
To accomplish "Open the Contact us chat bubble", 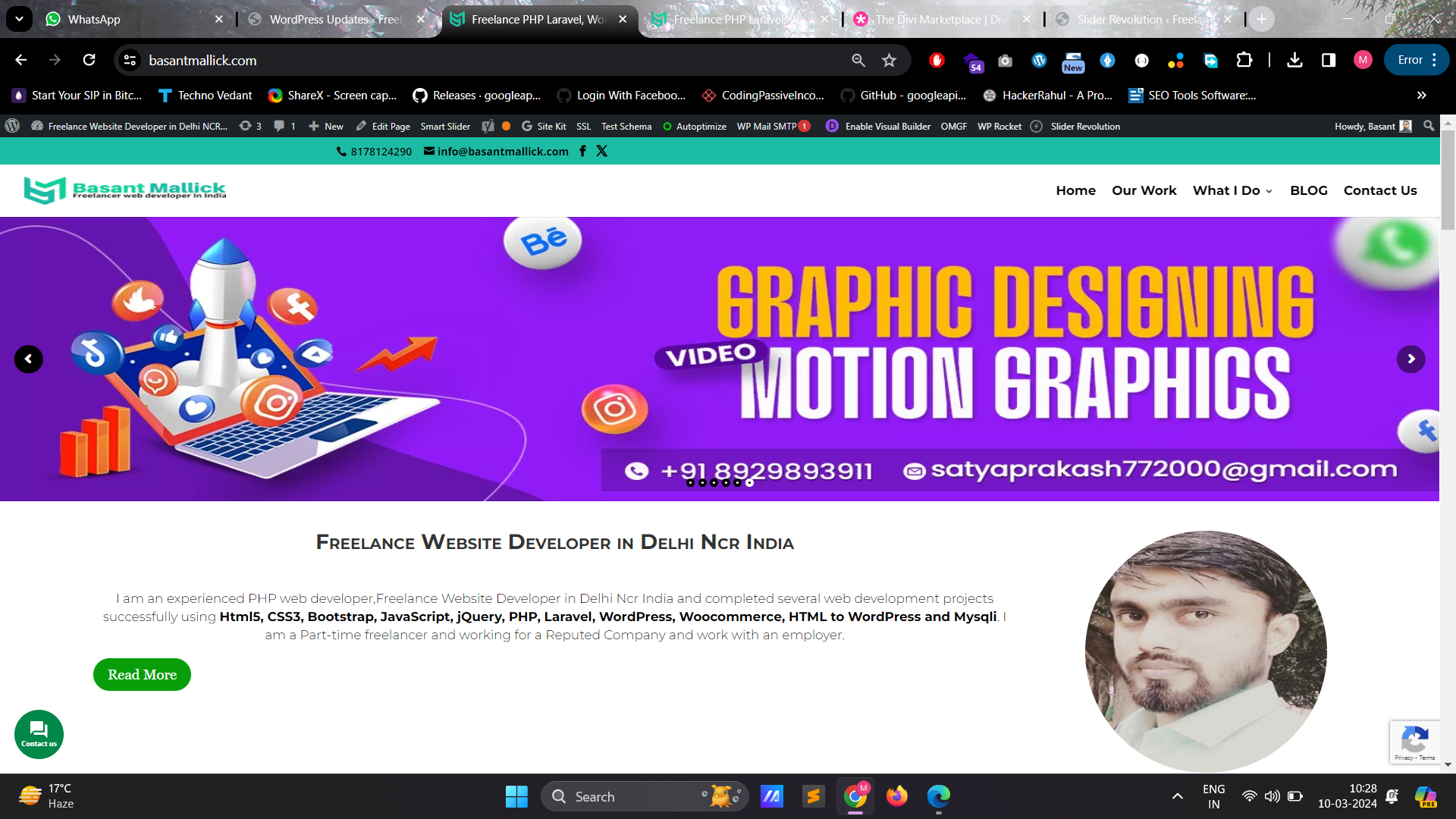I will [39, 733].
